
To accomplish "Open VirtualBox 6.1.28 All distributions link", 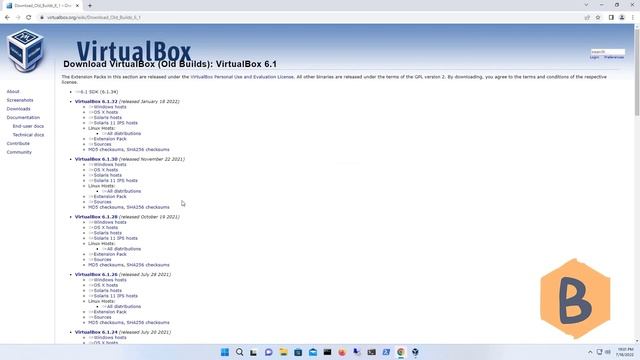I will click(121, 249).
